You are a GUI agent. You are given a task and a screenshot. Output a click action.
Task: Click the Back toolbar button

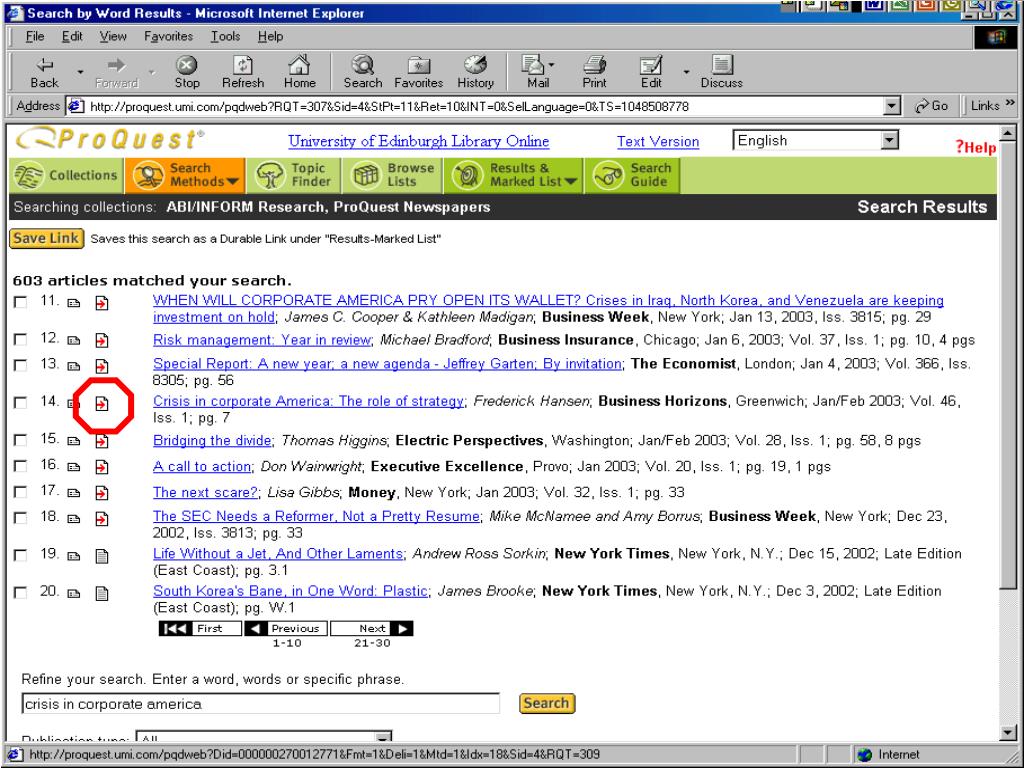[x=44, y=72]
